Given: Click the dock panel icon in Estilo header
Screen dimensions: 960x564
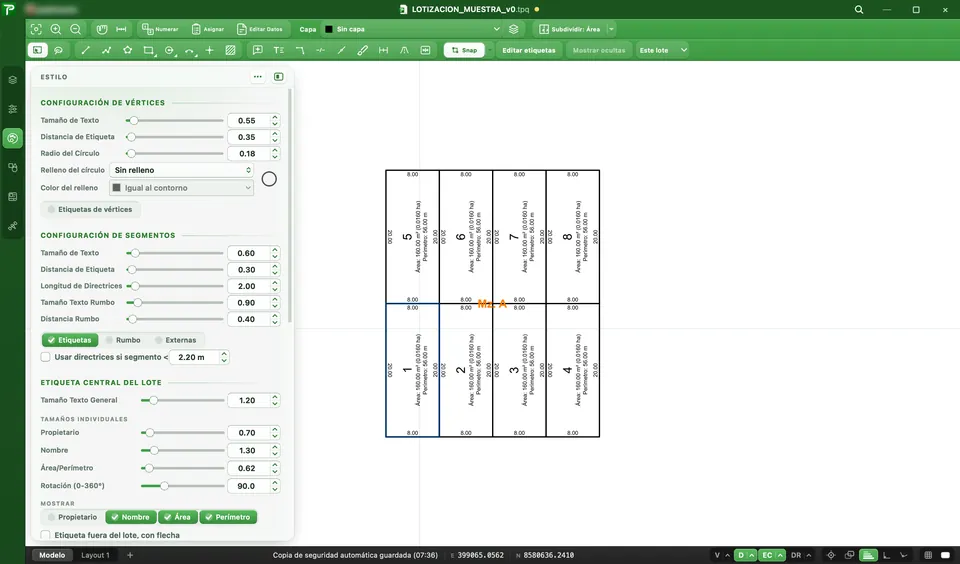Looking at the screenshot, I should (279, 77).
